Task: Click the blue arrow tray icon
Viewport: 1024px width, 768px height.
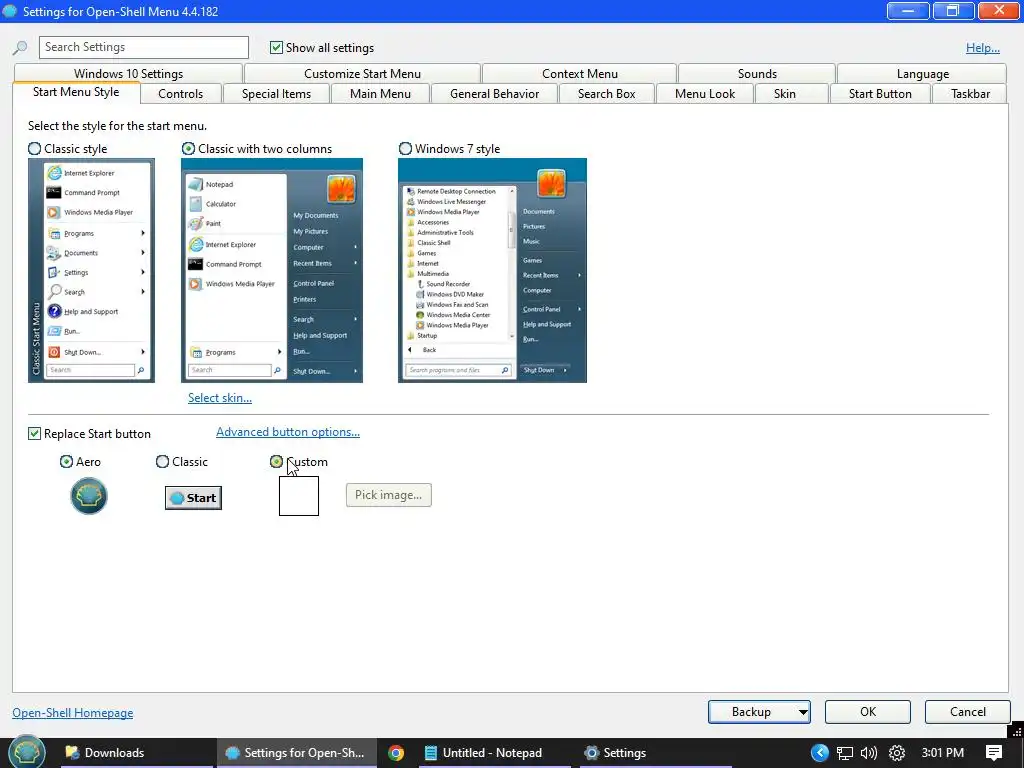Action: (x=820, y=753)
